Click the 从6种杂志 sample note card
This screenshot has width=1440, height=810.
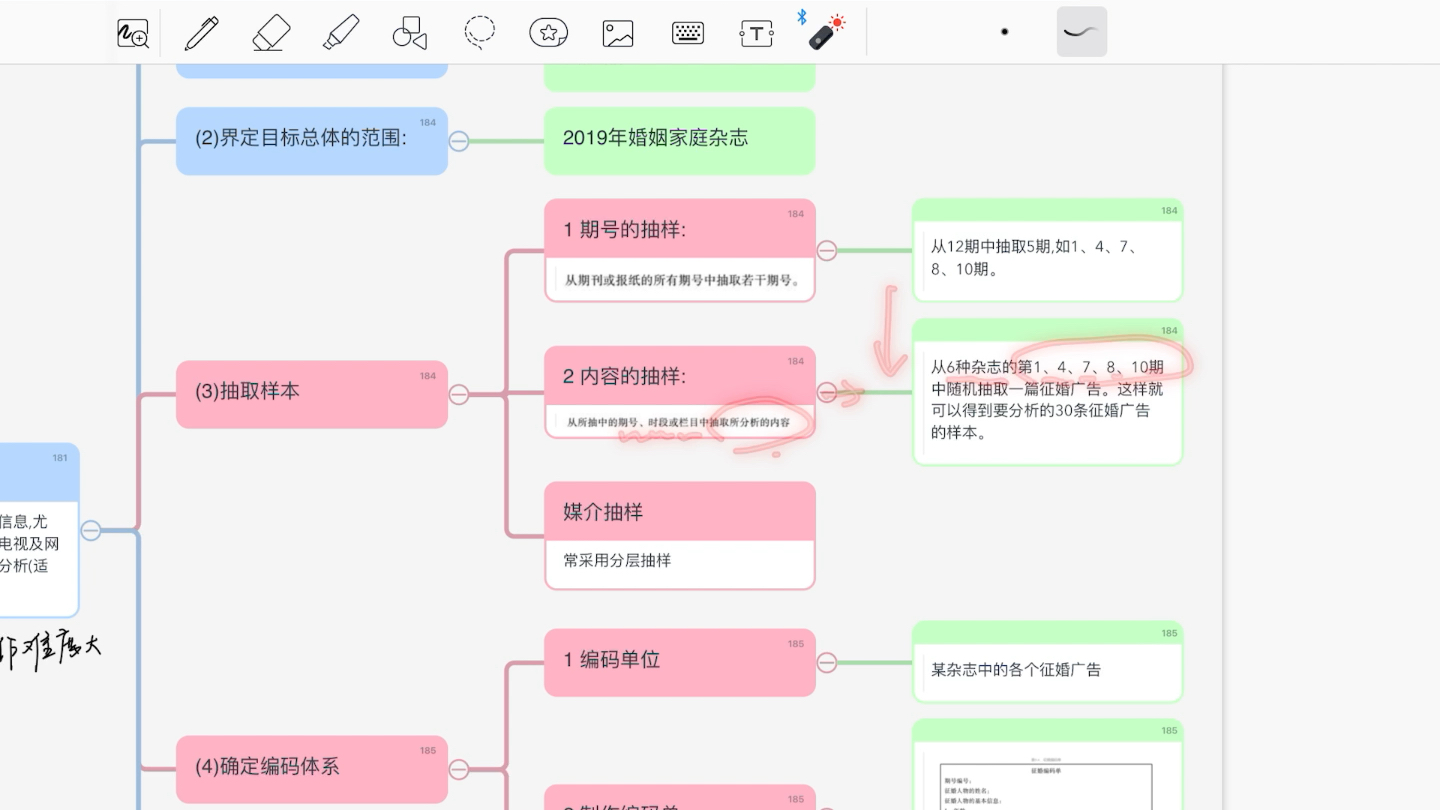(1047, 392)
